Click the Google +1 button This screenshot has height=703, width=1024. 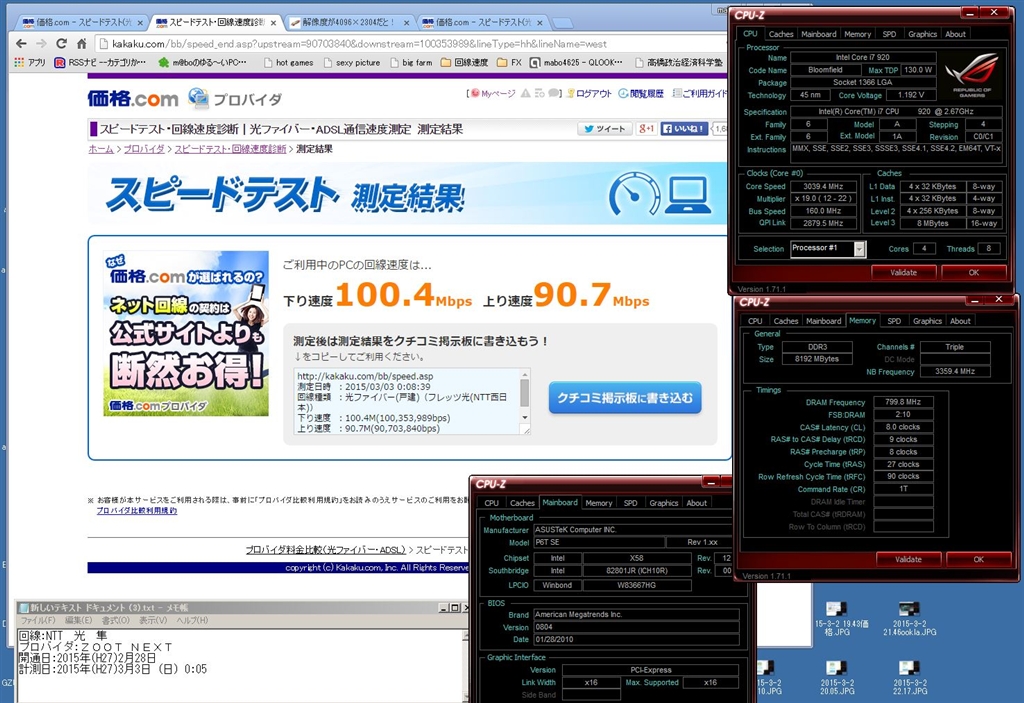647,129
